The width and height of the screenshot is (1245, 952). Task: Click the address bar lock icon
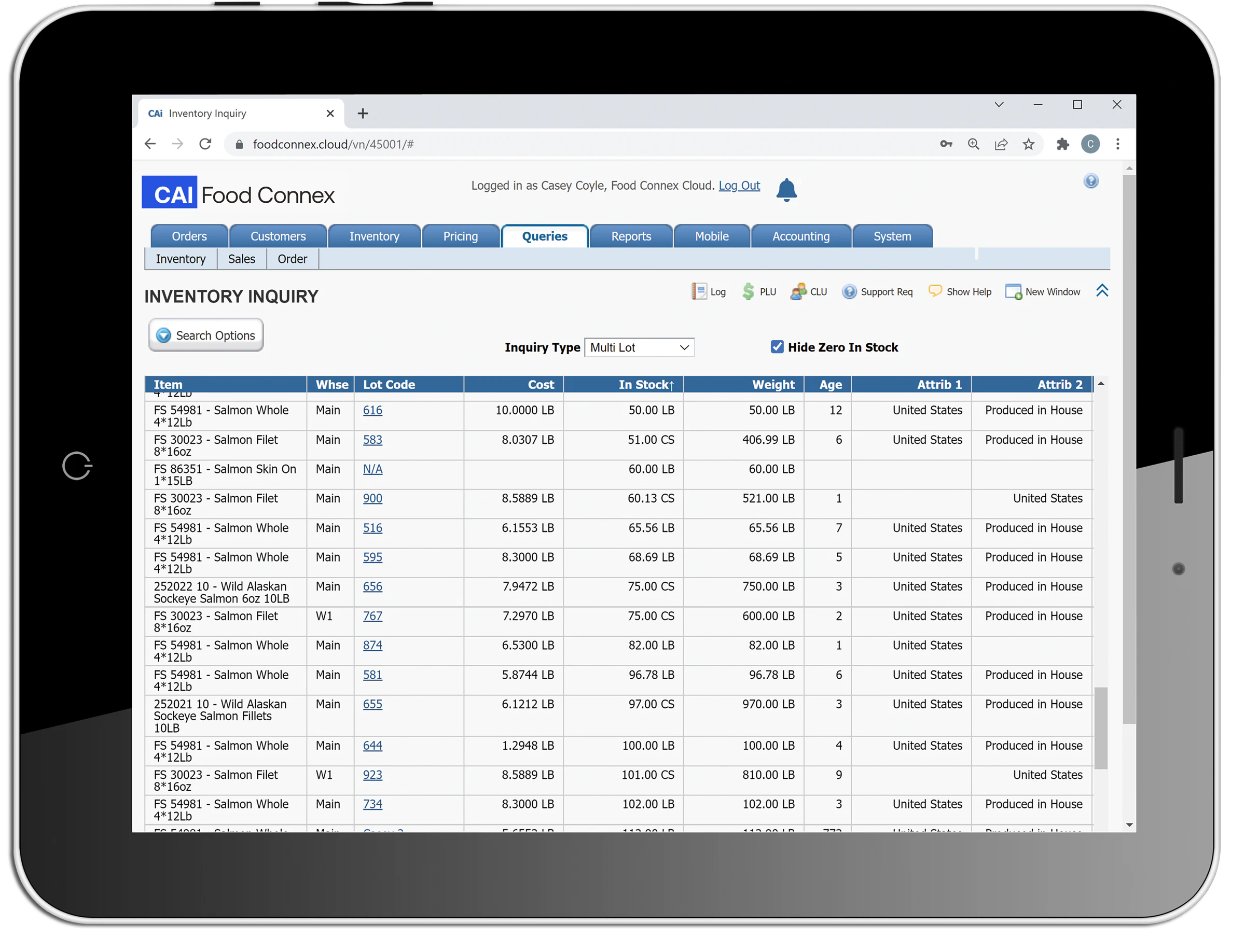click(x=239, y=144)
